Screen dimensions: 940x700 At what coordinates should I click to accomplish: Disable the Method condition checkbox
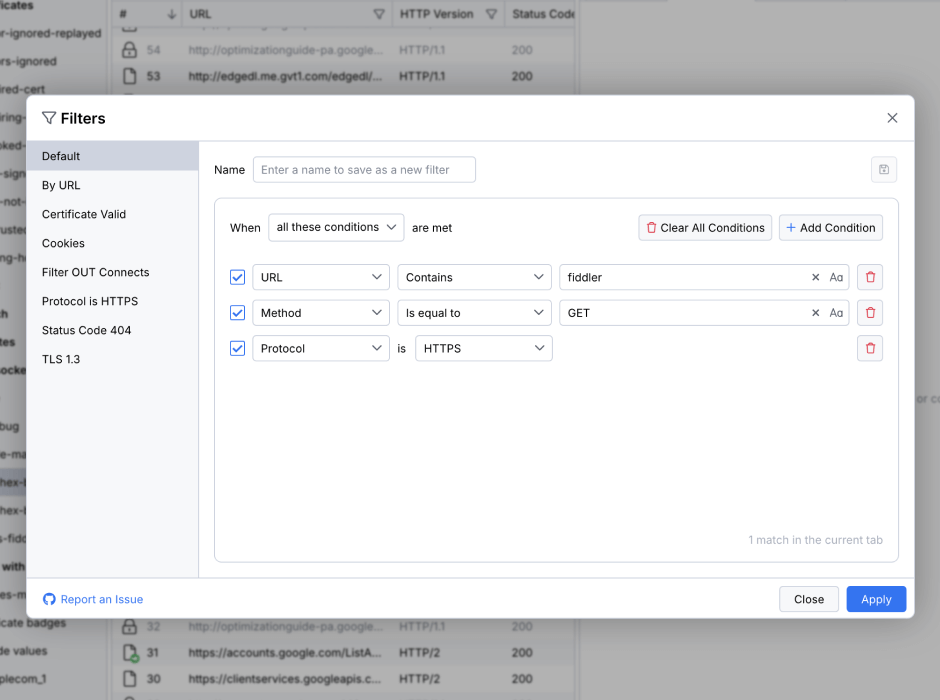pyautogui.click(x=237, y=312)
